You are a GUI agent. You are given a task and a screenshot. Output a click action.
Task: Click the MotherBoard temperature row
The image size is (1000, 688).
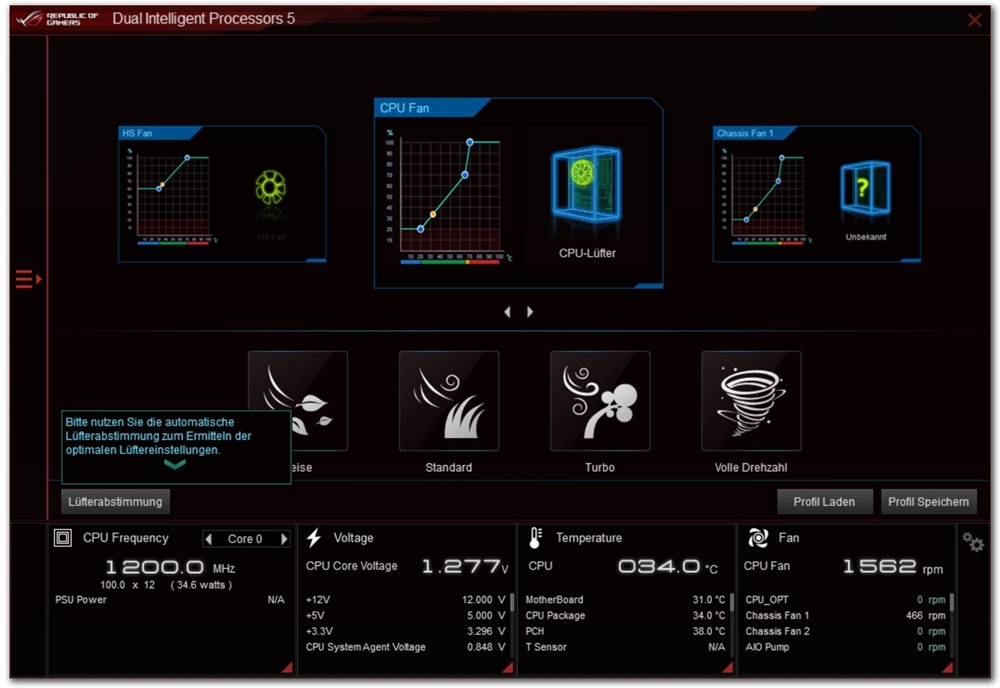click(x=626, y=599)
